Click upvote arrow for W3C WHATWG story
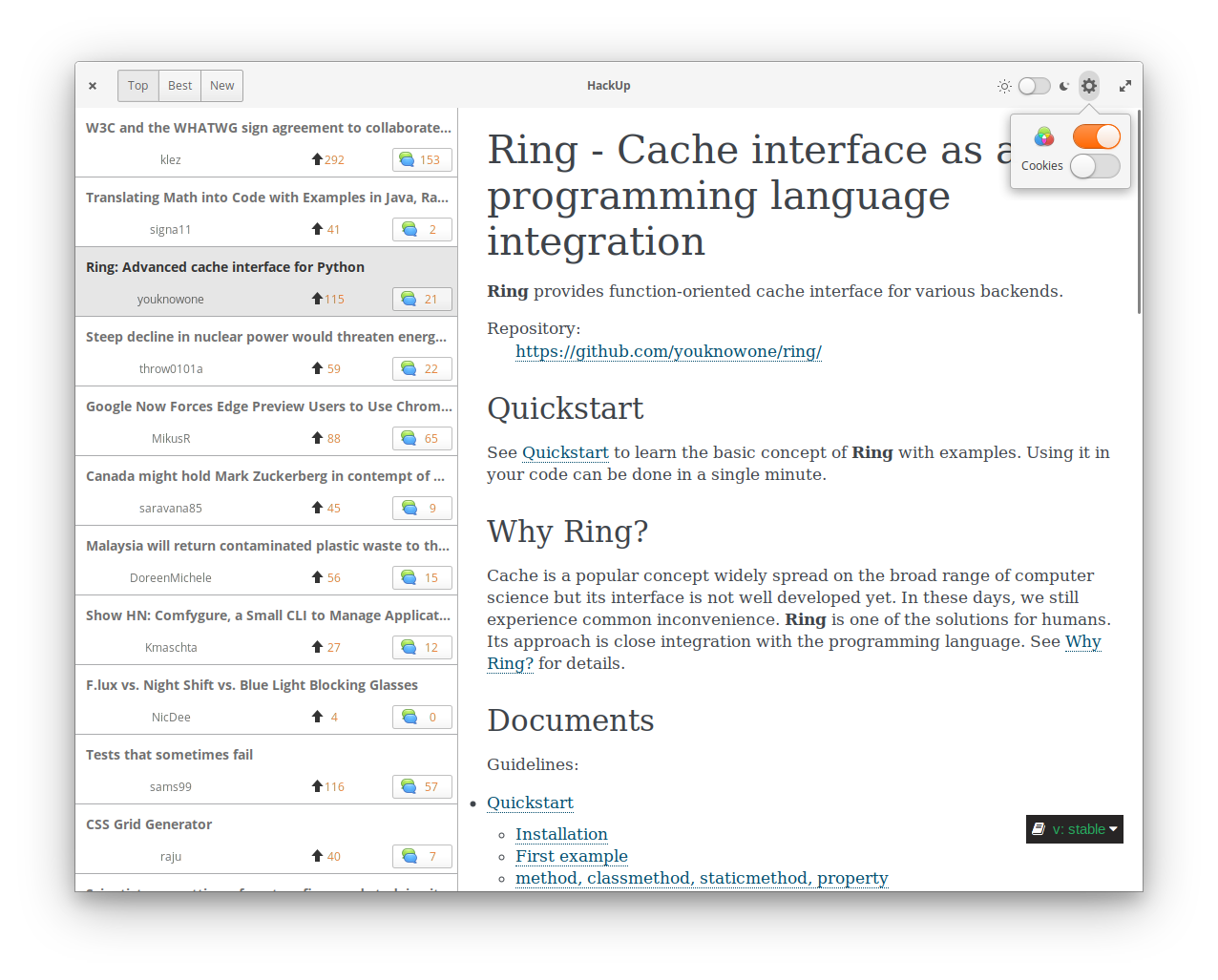Screen dimensions: 1218x980 coord(317,159)
